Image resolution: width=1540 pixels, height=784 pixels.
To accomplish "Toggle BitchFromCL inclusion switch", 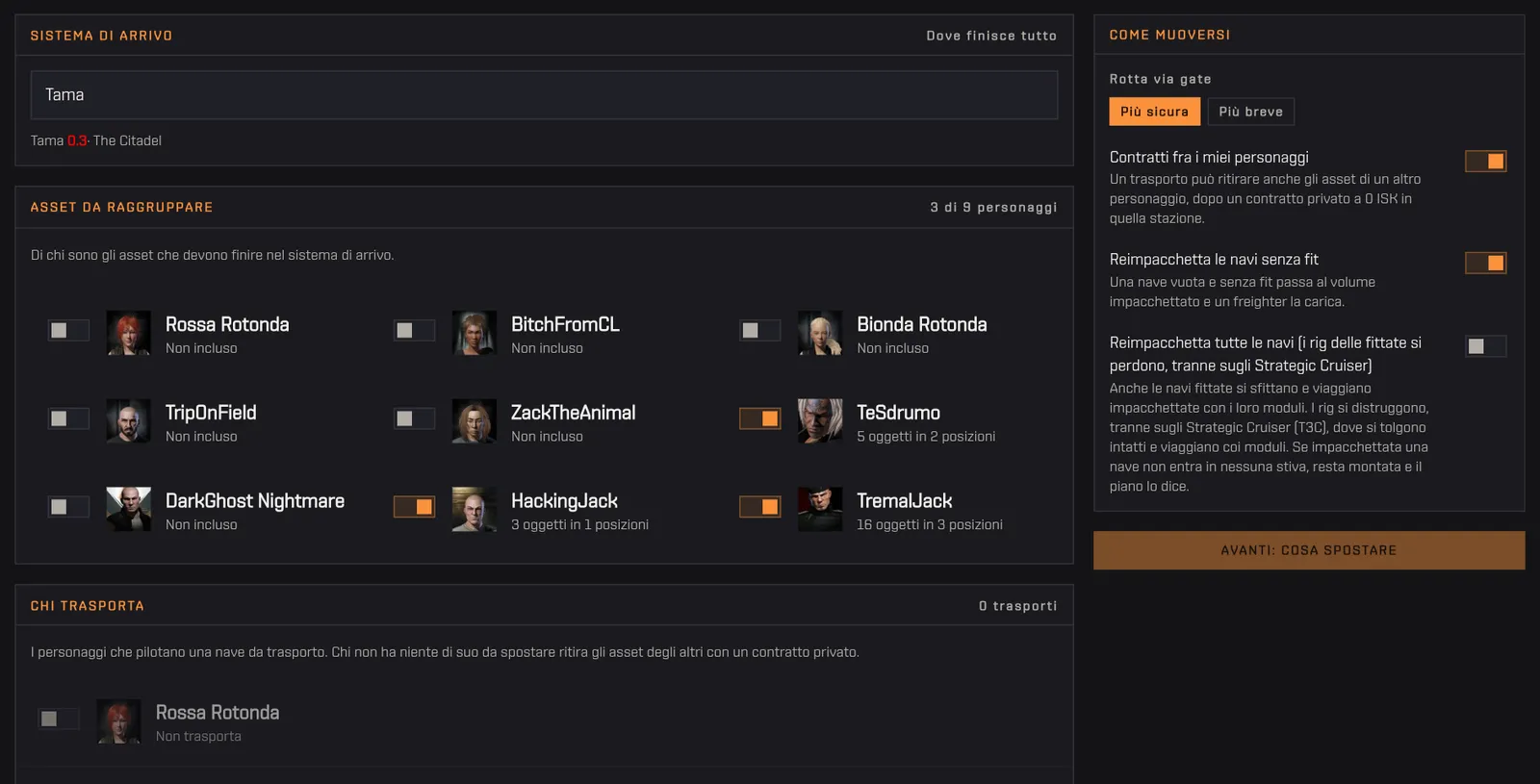I will 414,330.
